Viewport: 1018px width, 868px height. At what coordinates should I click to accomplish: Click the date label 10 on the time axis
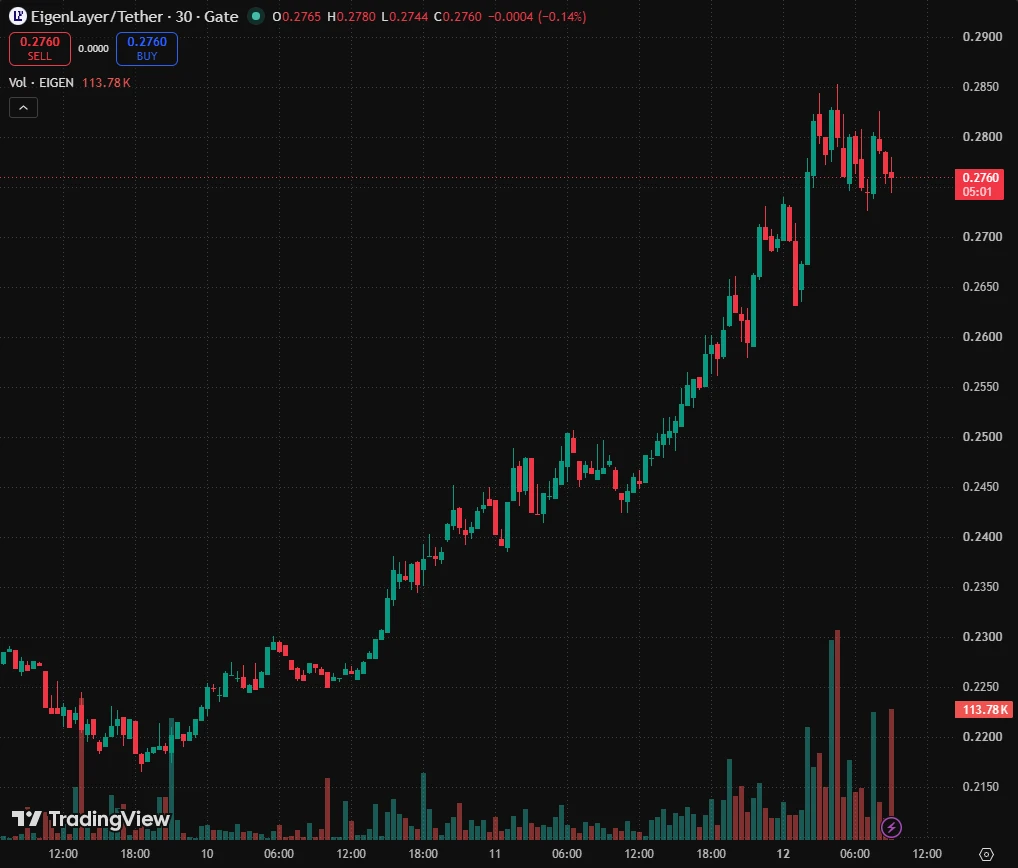point(207,854)
